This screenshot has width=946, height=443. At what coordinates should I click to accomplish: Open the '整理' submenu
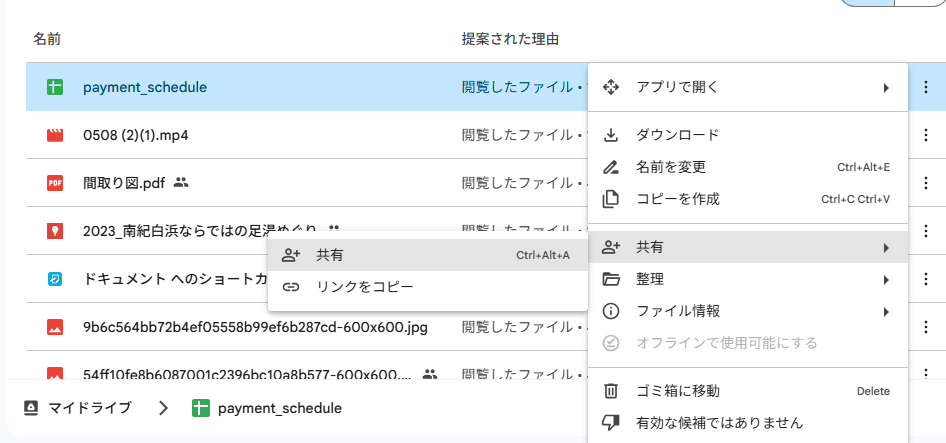click(748, 279)
